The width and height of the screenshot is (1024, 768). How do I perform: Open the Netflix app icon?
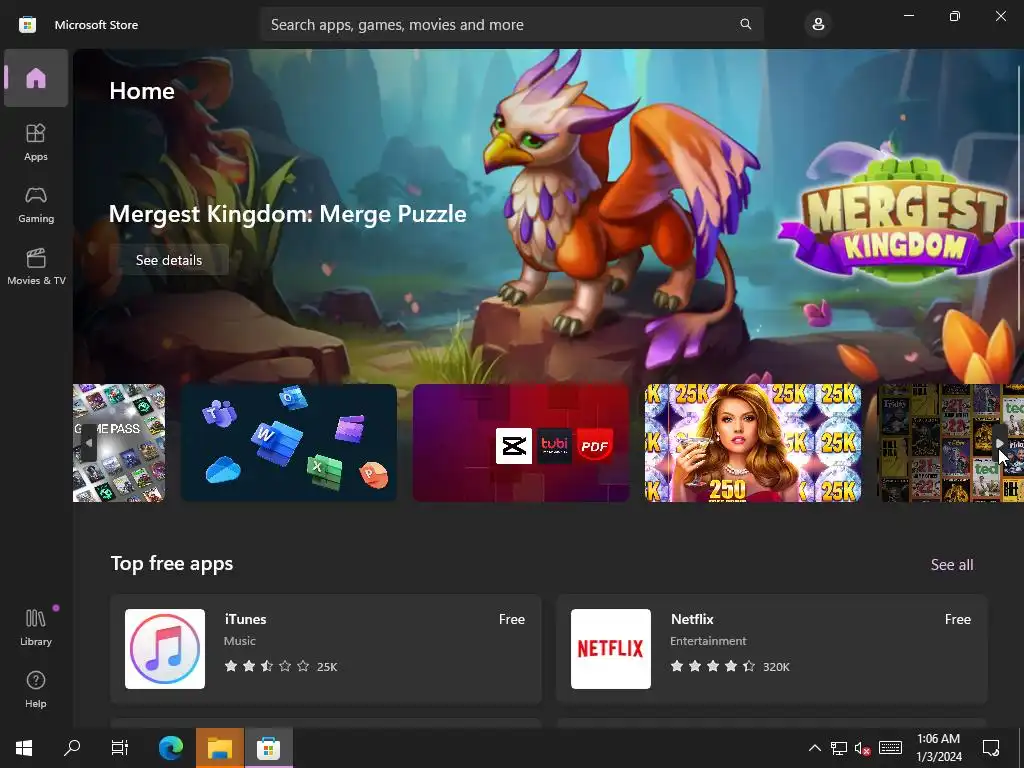(611, 648)
